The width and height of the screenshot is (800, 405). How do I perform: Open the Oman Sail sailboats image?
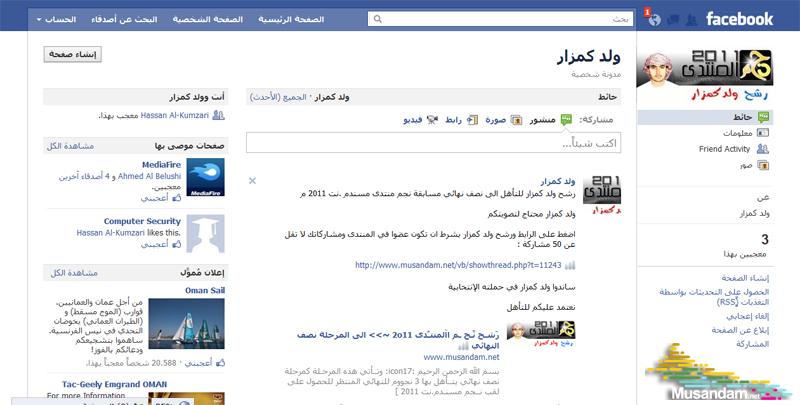(x=186, y=324)
